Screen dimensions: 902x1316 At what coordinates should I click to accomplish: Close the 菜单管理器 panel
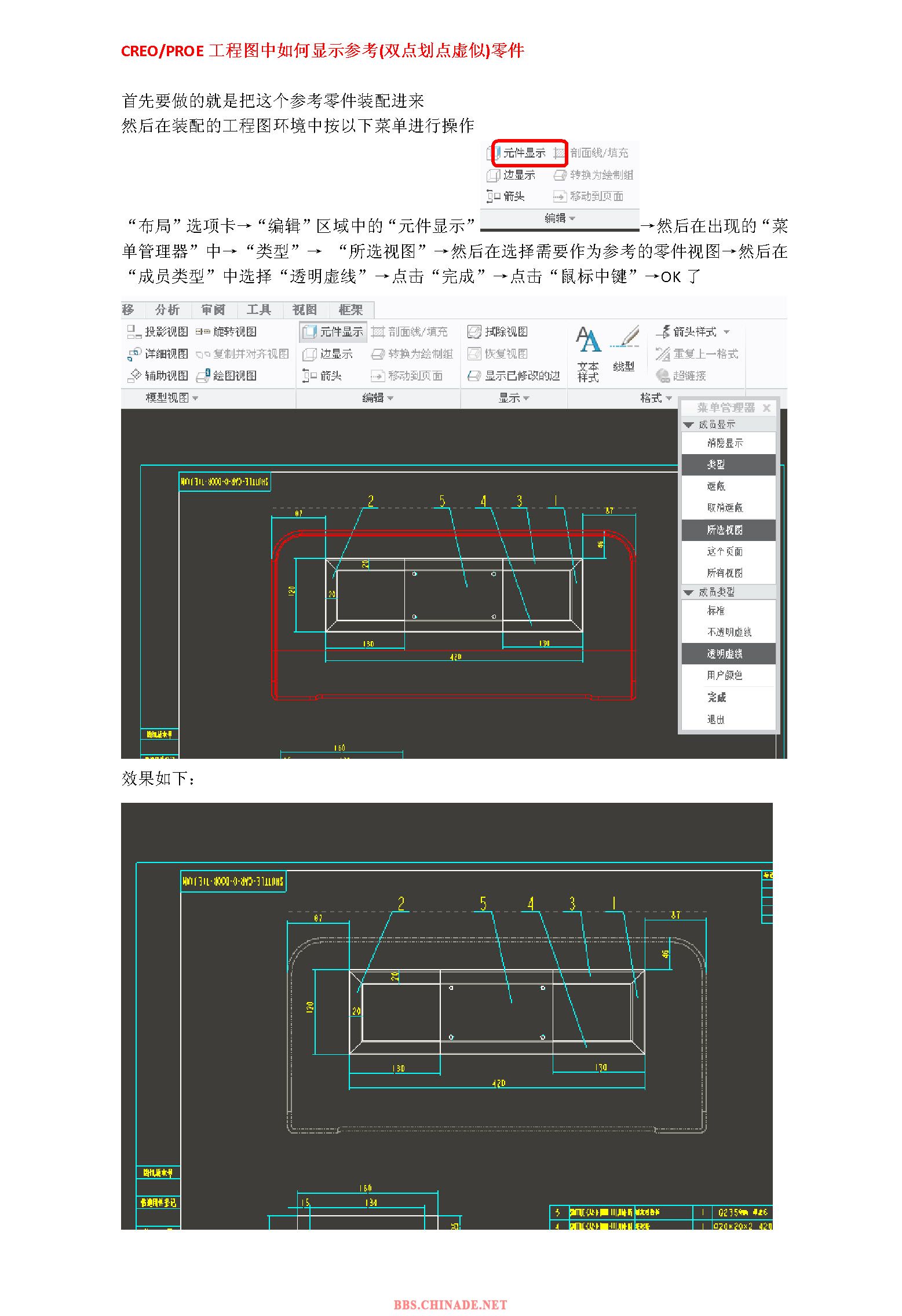point(766,408)
